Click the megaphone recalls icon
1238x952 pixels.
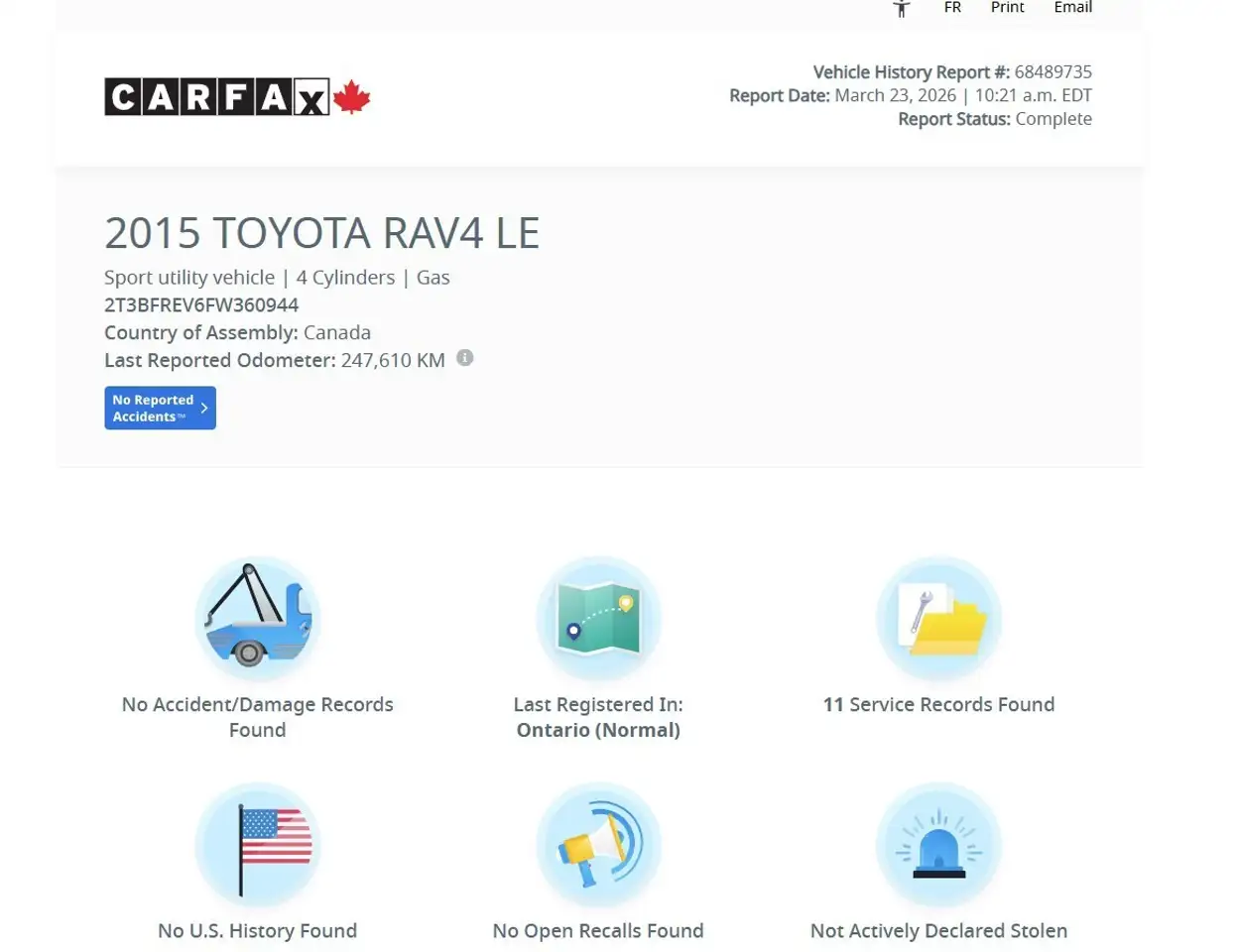(598, 845)
